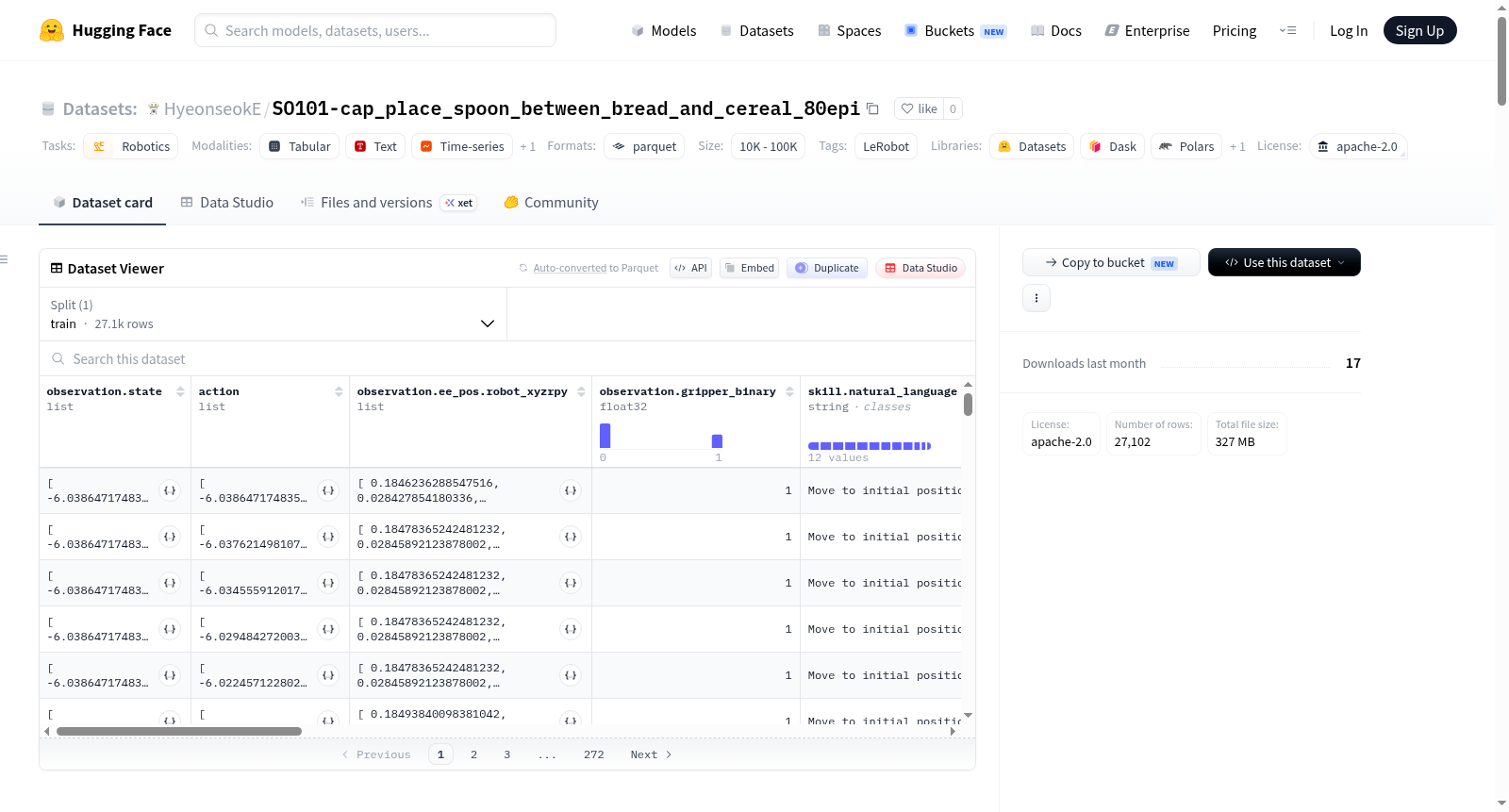Screen dimensions: 1509x812
Task: Click the gripper_binary histogram bar for 0
Action: pos(605,436)
